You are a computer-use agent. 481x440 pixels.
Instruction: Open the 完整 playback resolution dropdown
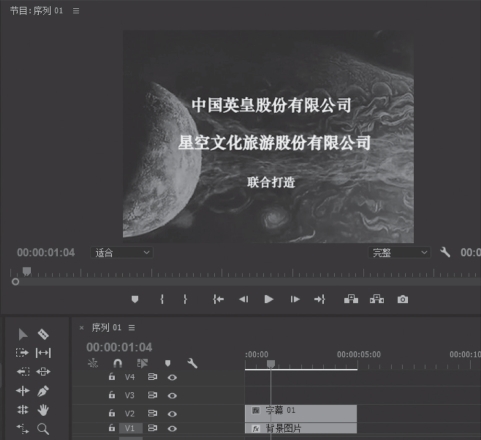click(x=399, y=253)
